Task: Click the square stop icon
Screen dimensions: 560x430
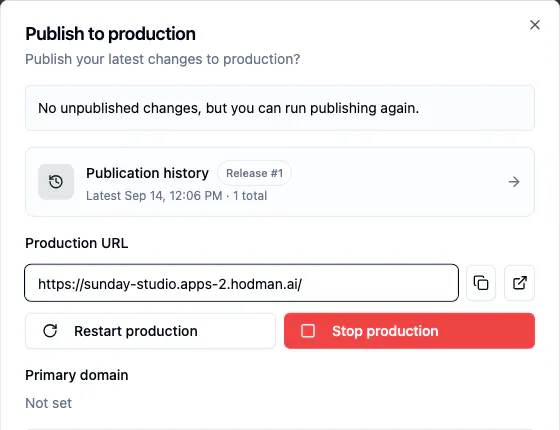Action: coord(308,331)
